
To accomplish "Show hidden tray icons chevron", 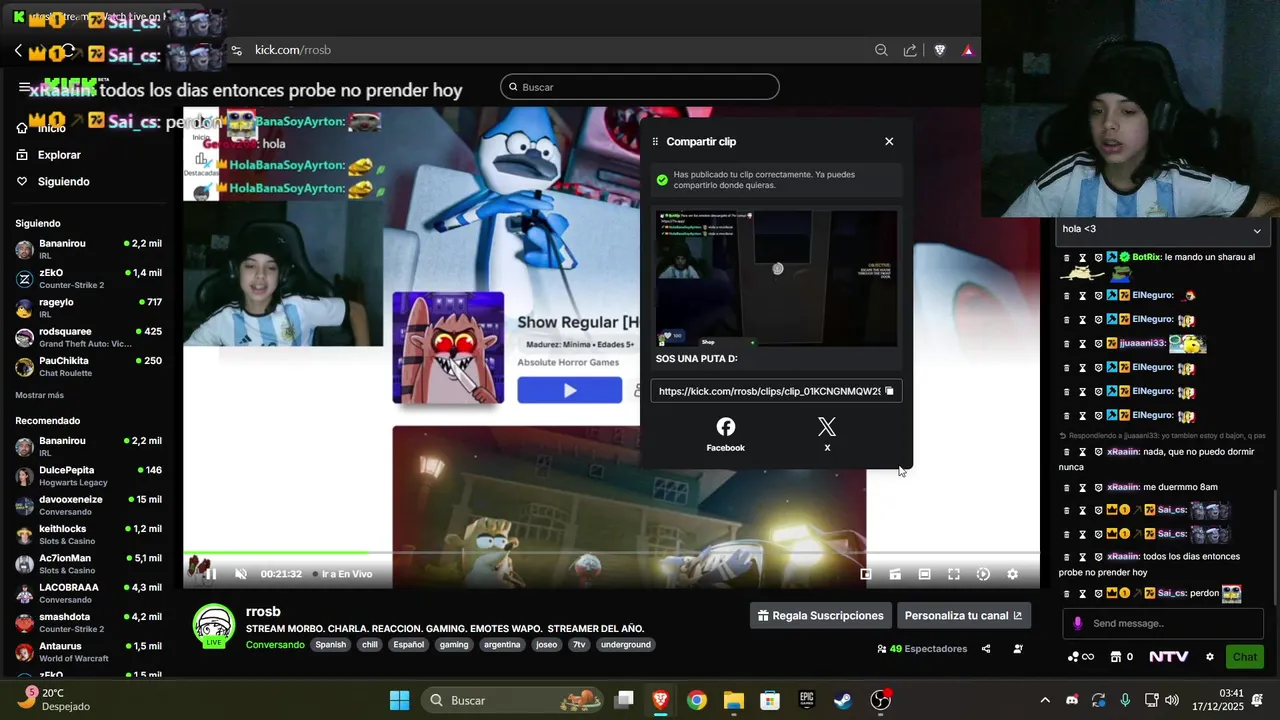I will [x=1045, y=700].
